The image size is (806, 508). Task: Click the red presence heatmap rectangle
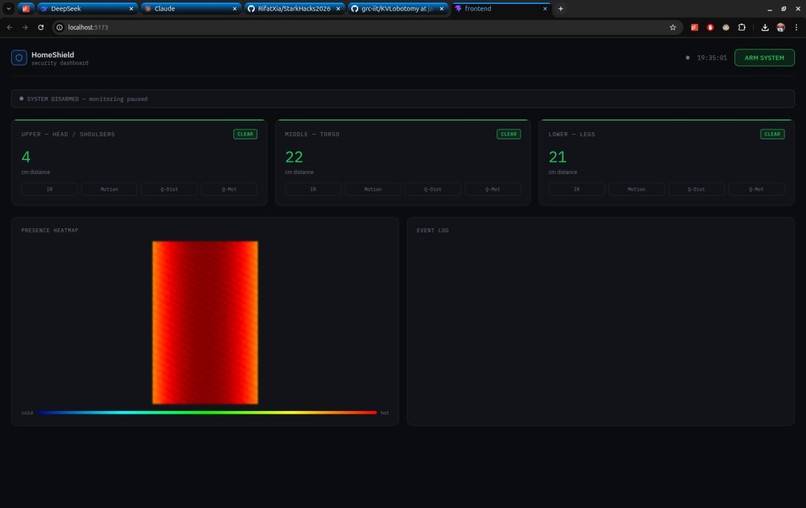pos(205,322)
